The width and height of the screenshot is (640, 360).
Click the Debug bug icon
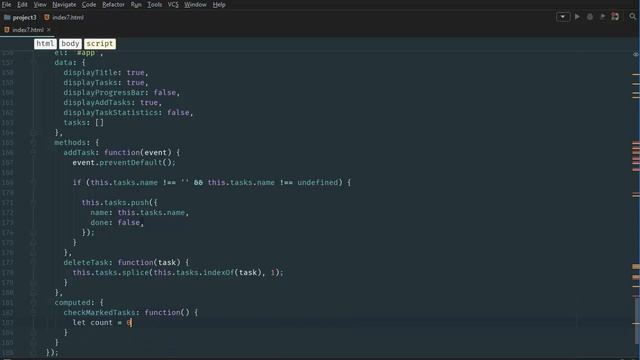(x=590, y=17)
